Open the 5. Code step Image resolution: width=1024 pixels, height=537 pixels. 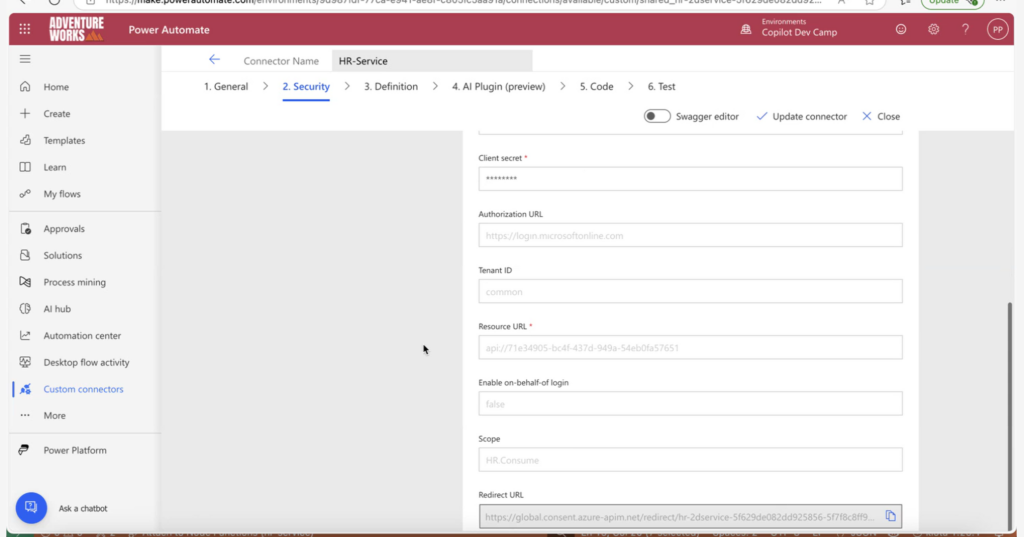coord(596,86)
